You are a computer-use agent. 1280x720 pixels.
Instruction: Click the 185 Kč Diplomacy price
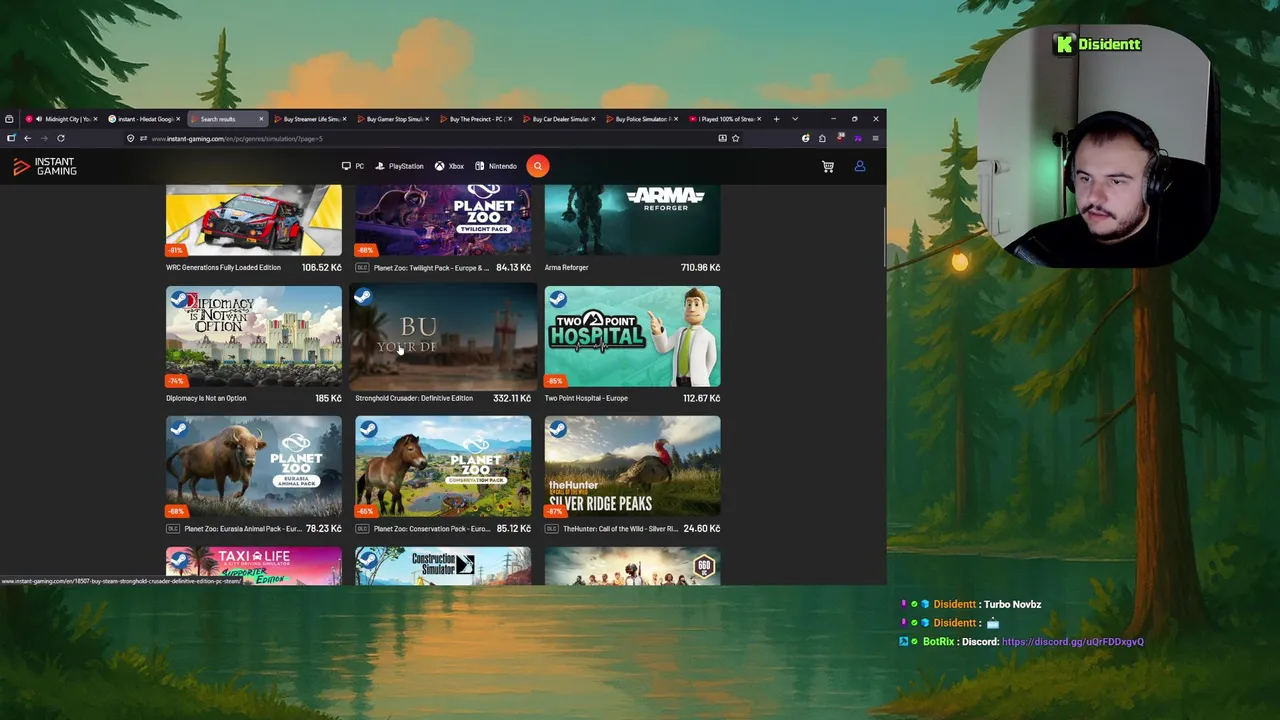pyautogui.click(x=328, y=398)
